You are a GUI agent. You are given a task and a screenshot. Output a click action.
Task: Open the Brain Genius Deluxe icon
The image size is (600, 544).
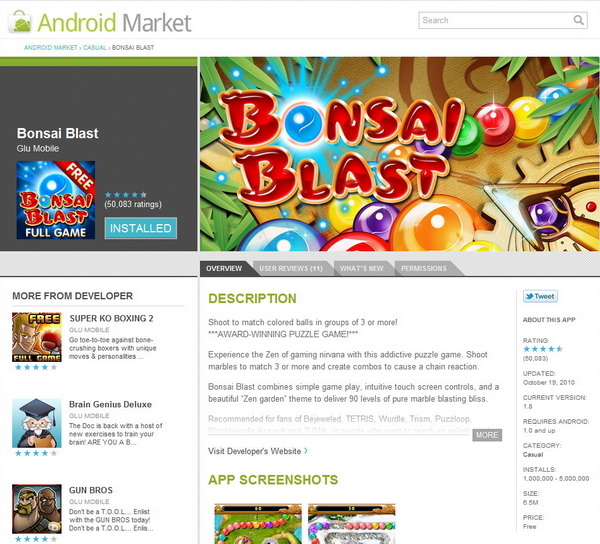[x=37, y=423]
